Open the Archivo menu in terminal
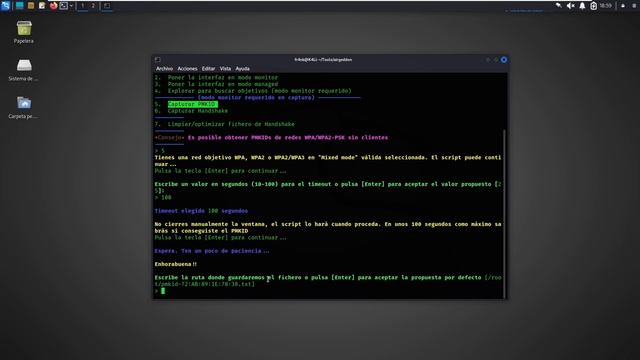640x360 pixels. [164, 69]
